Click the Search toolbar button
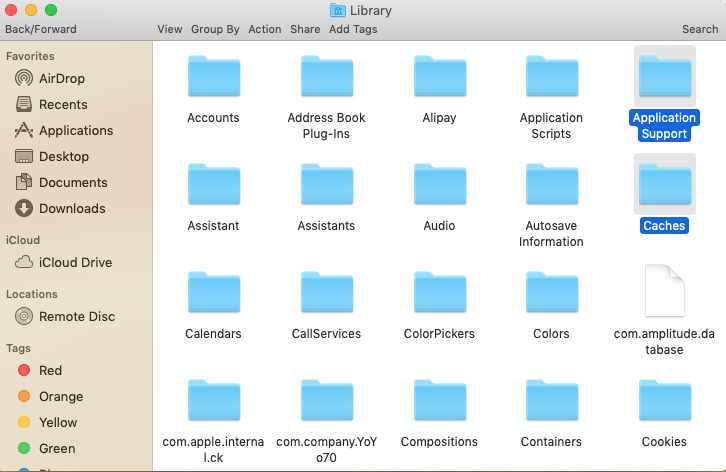 pos(700,29)
